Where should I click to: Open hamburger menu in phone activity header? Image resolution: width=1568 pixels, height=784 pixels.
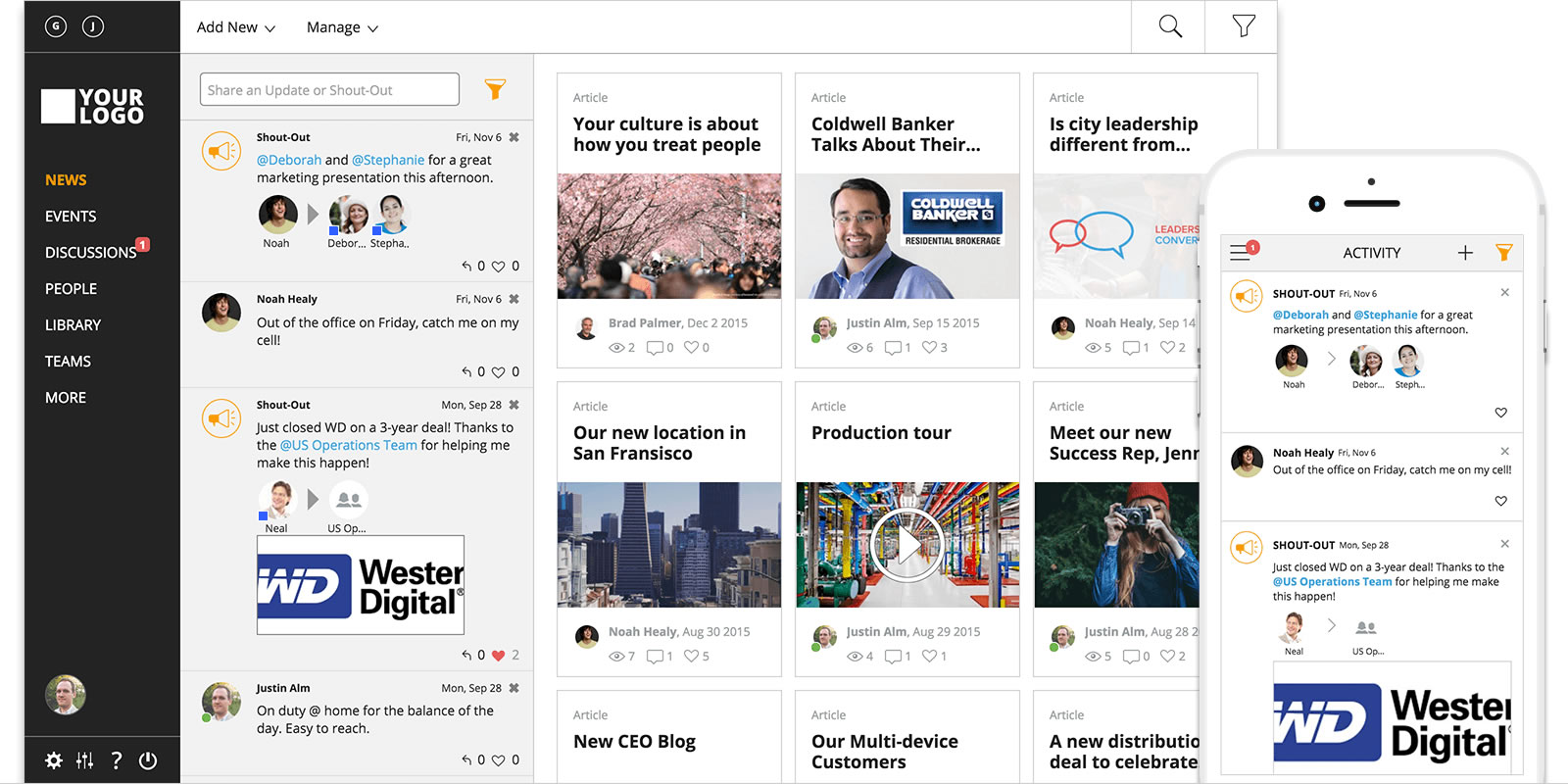1241,252
